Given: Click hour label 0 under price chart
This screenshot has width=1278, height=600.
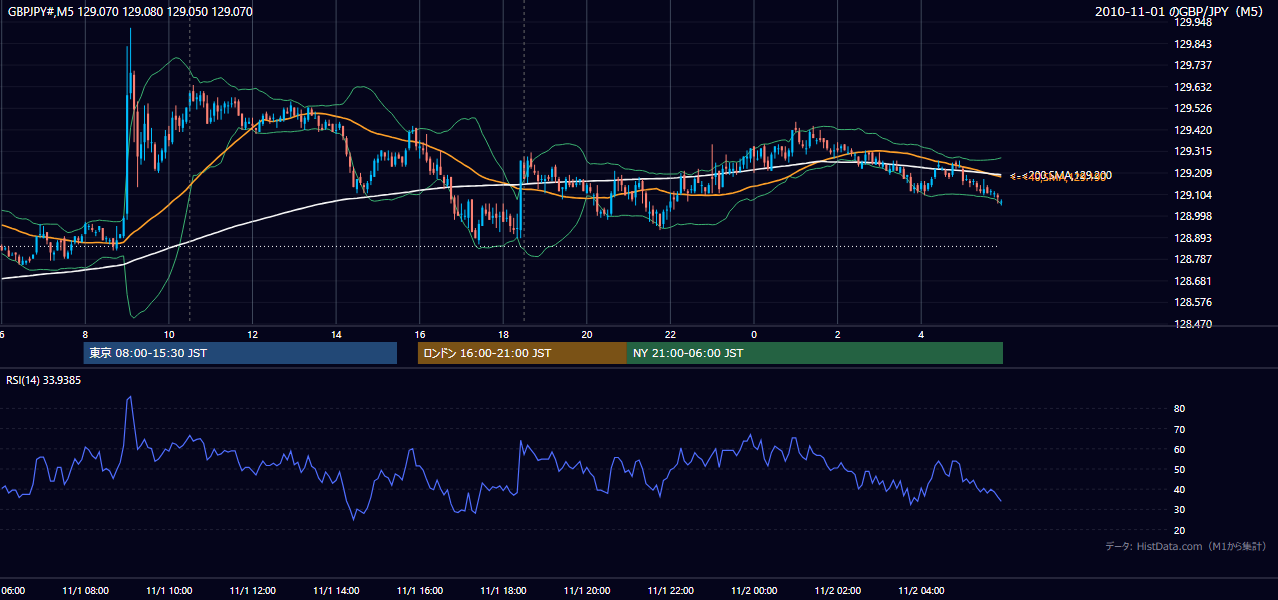Looking at the screenshot, I should coord(754,334).
